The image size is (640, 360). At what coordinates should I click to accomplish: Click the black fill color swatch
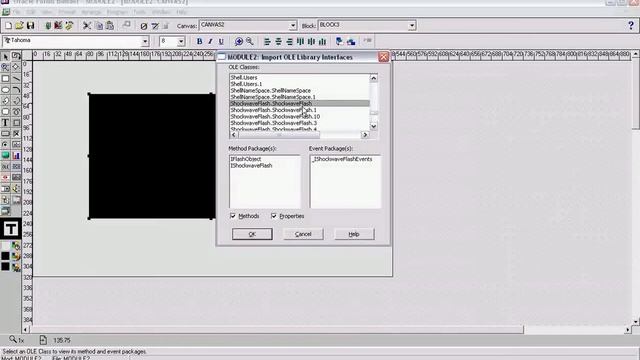5,256
